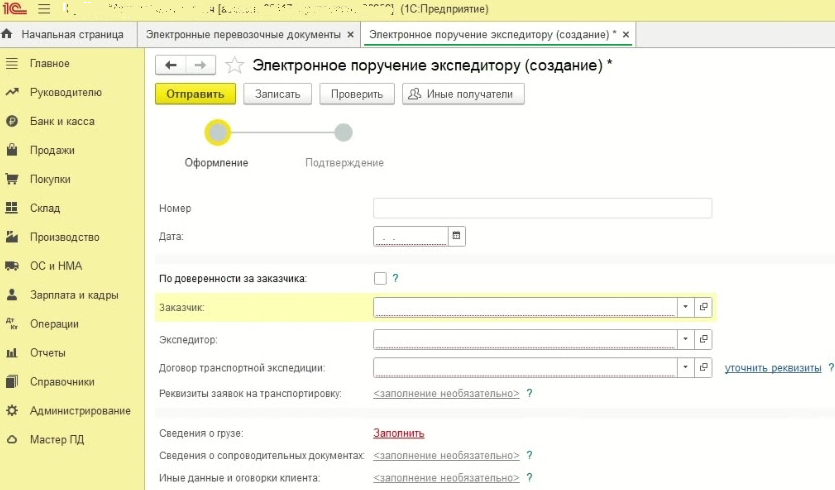Viewport: 835px width, 490px height.
Task: Click the Записать button
Action: [x=277, y=94]
